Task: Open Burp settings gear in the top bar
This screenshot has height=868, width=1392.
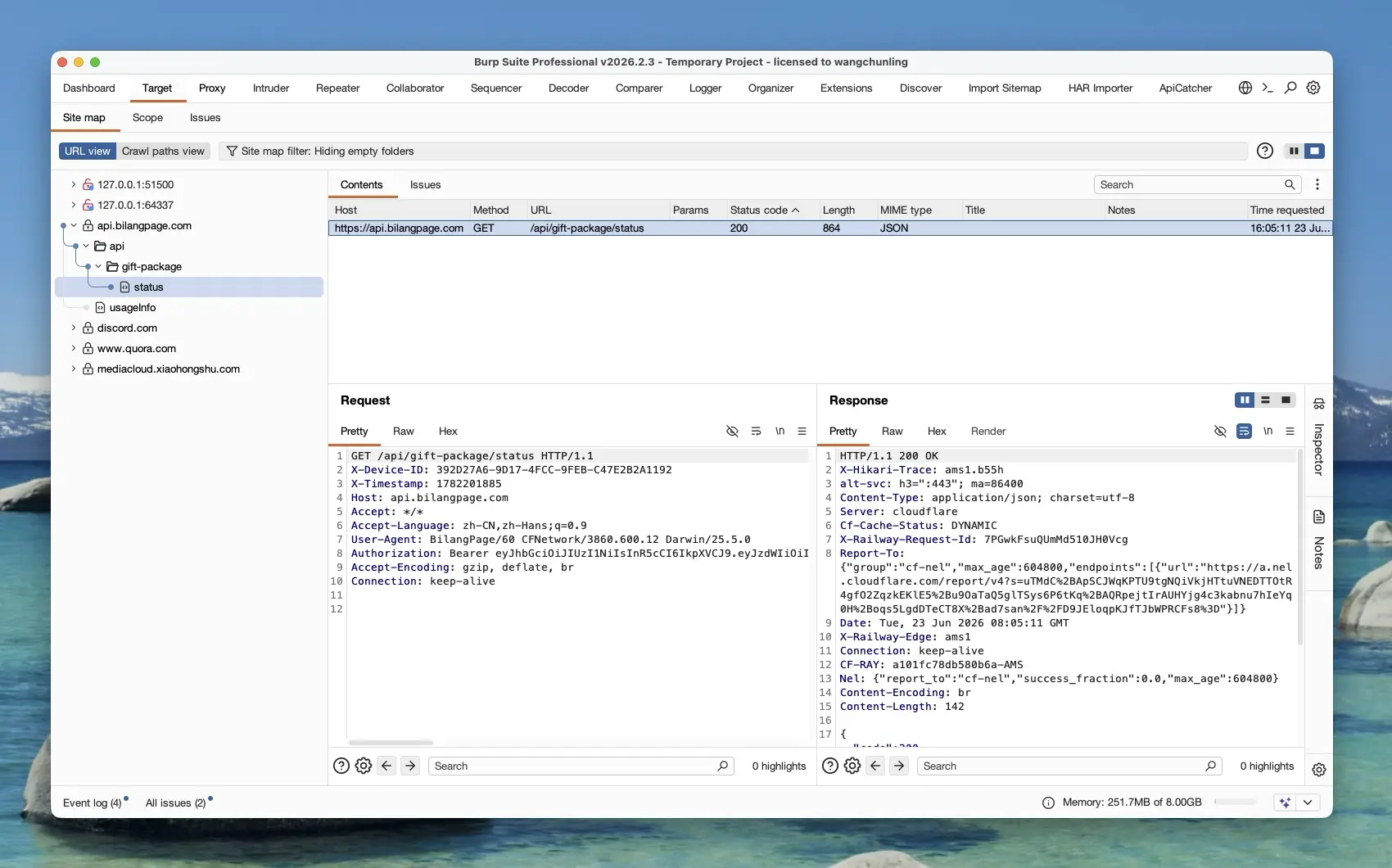Action: pos(1313,88)
